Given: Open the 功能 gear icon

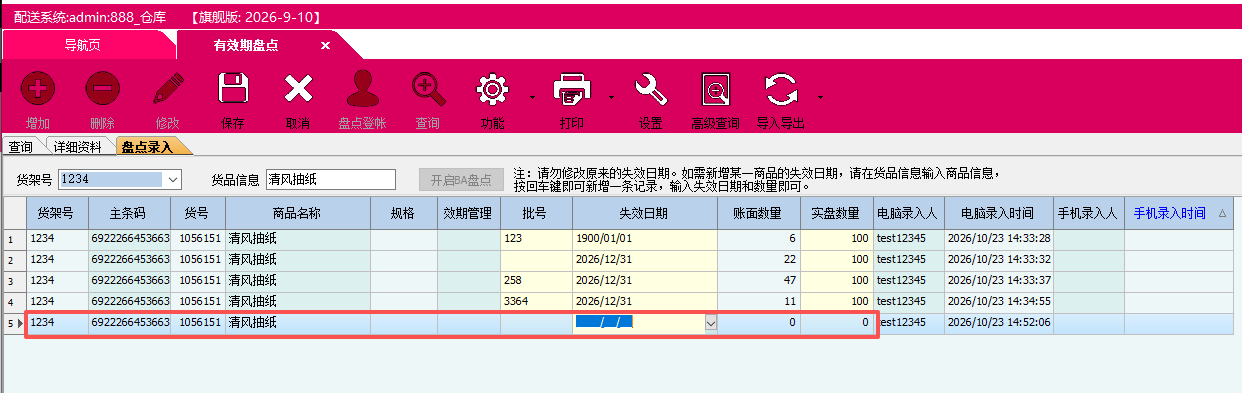Looking at the screenshot, I should 492,89.
